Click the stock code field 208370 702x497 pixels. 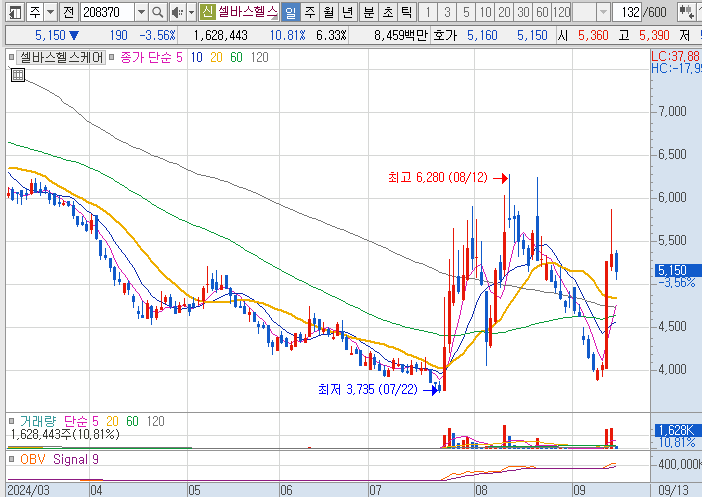(x=107, y=12)
